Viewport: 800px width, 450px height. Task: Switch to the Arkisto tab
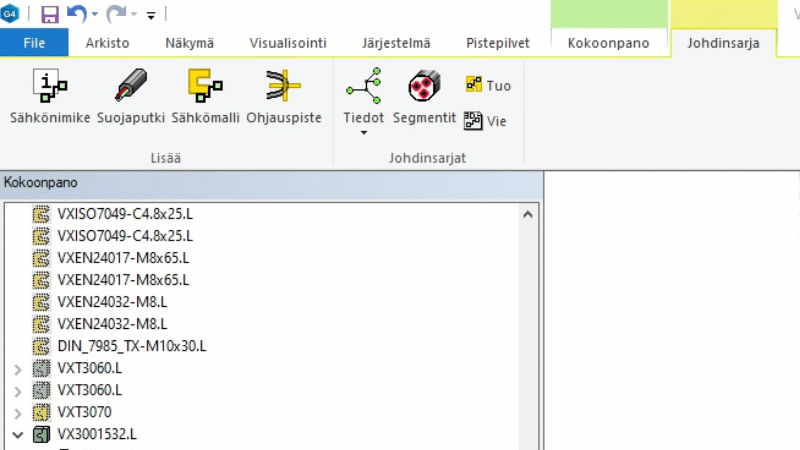point(107,43)
